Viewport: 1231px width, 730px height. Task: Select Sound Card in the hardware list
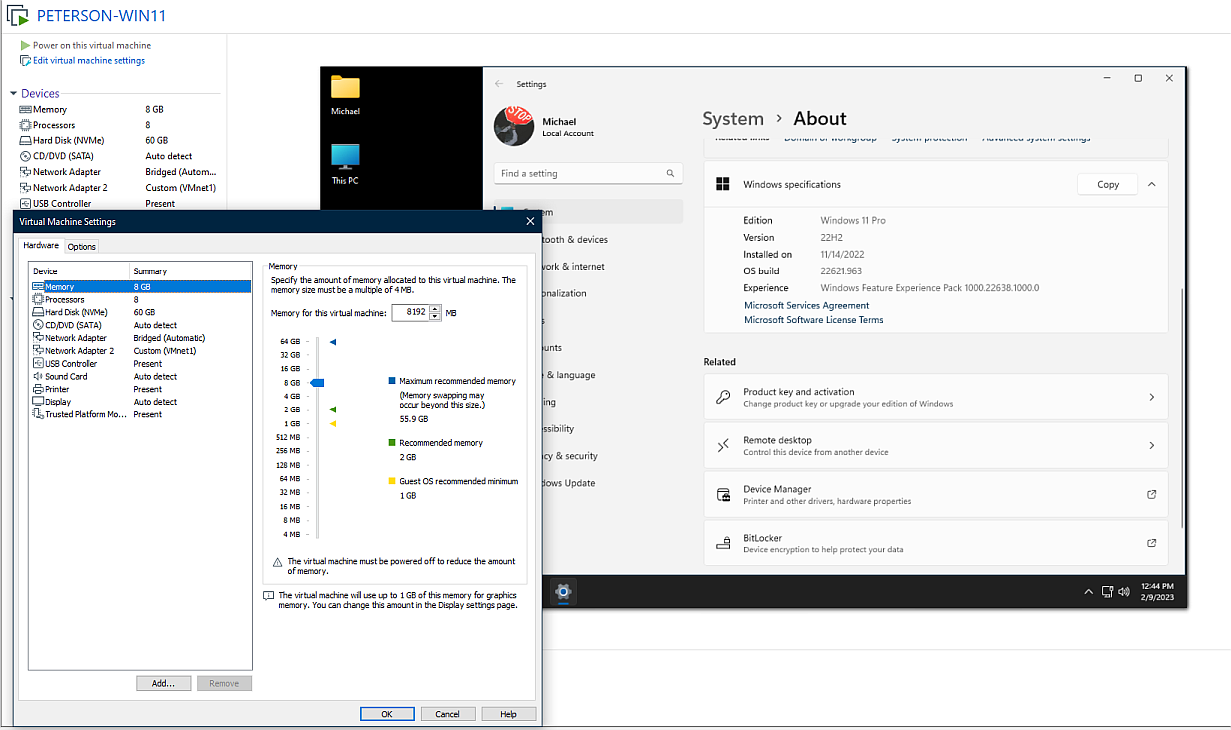[x=66, y=377]
